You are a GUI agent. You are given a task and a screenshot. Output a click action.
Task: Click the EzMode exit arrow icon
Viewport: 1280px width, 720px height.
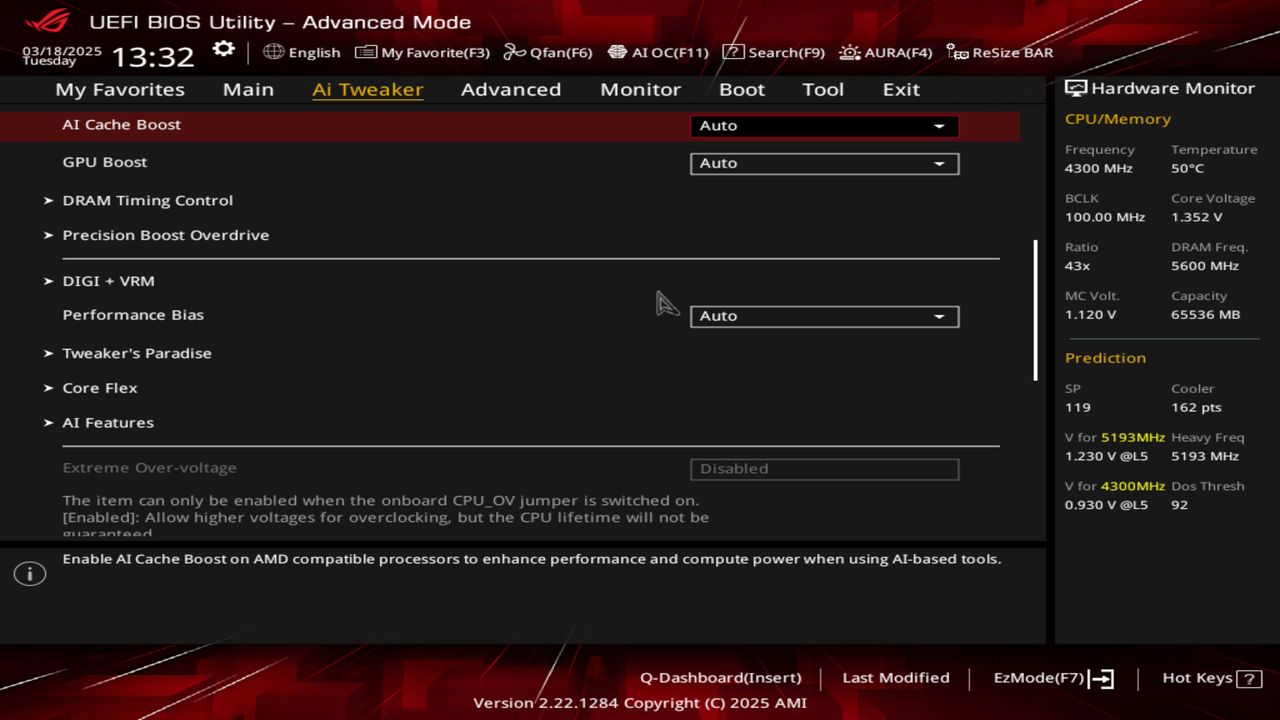(1101, 679)
